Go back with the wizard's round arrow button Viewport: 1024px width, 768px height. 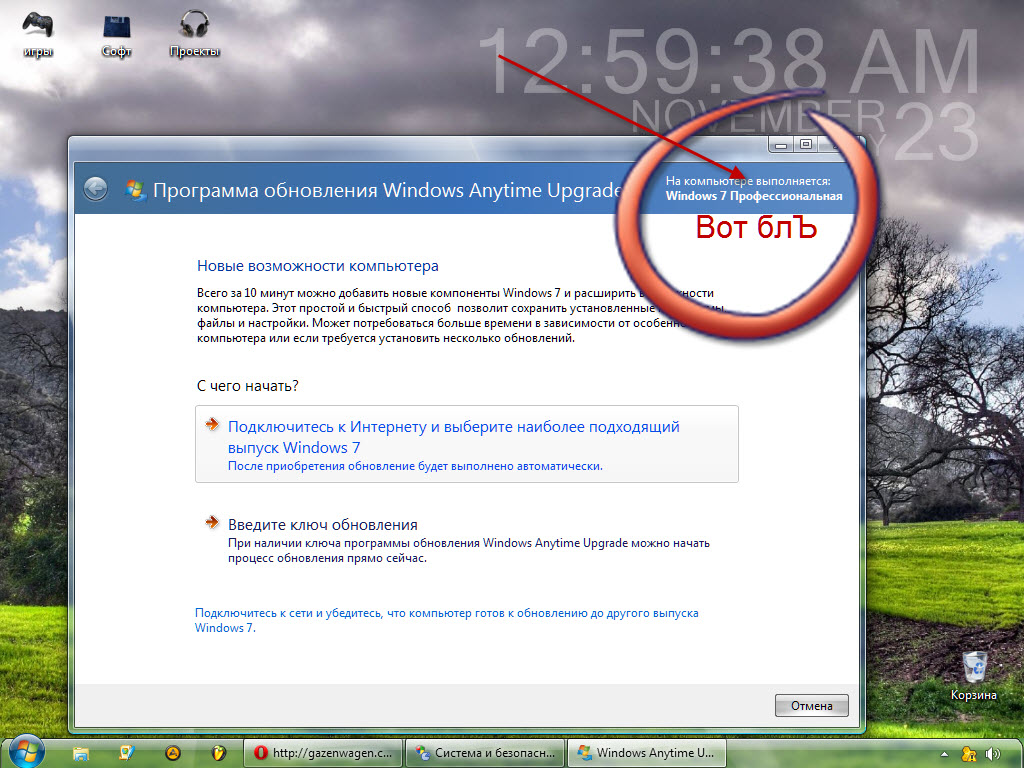95,189
